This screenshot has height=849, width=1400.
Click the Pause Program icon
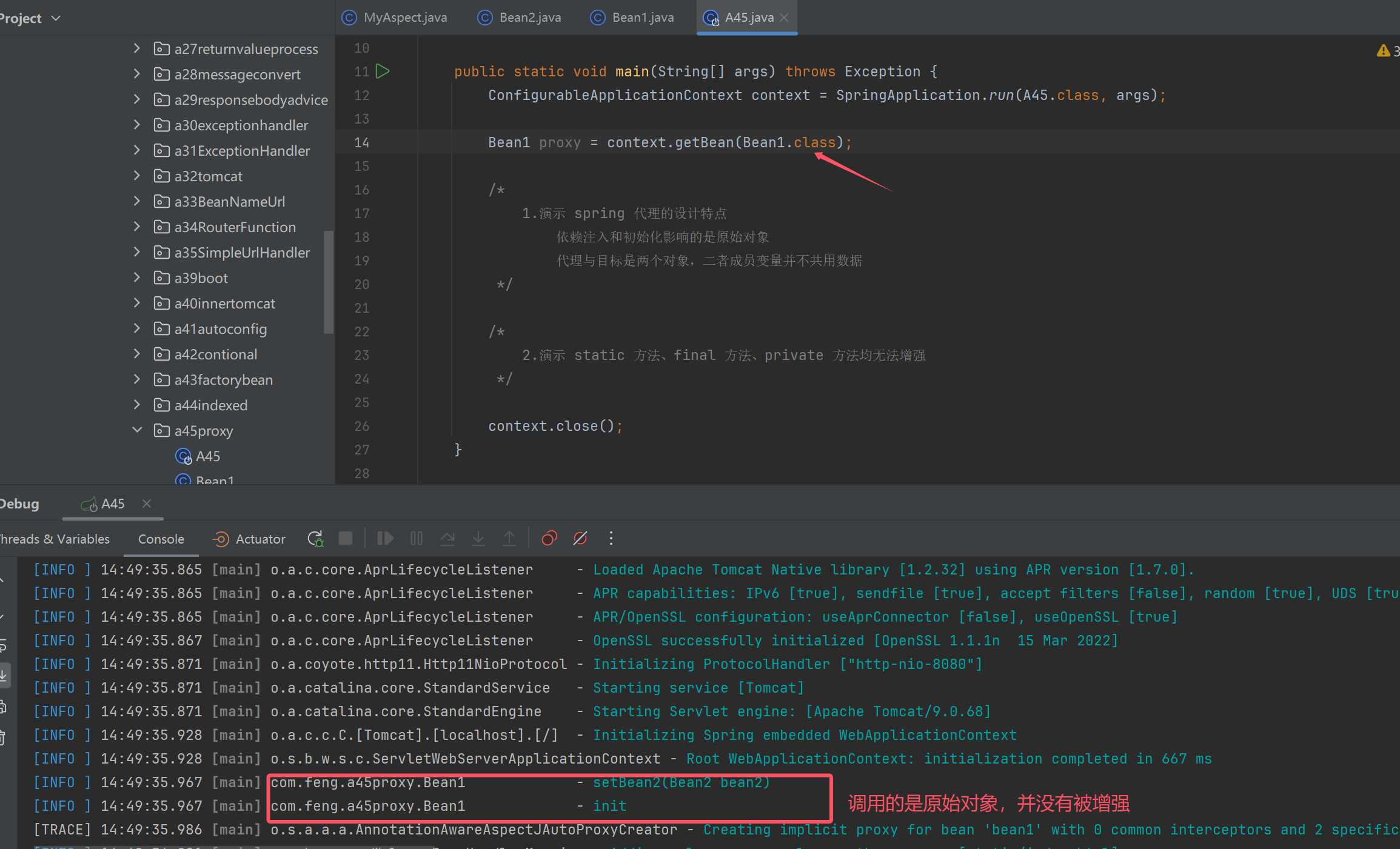click(417, 538)
